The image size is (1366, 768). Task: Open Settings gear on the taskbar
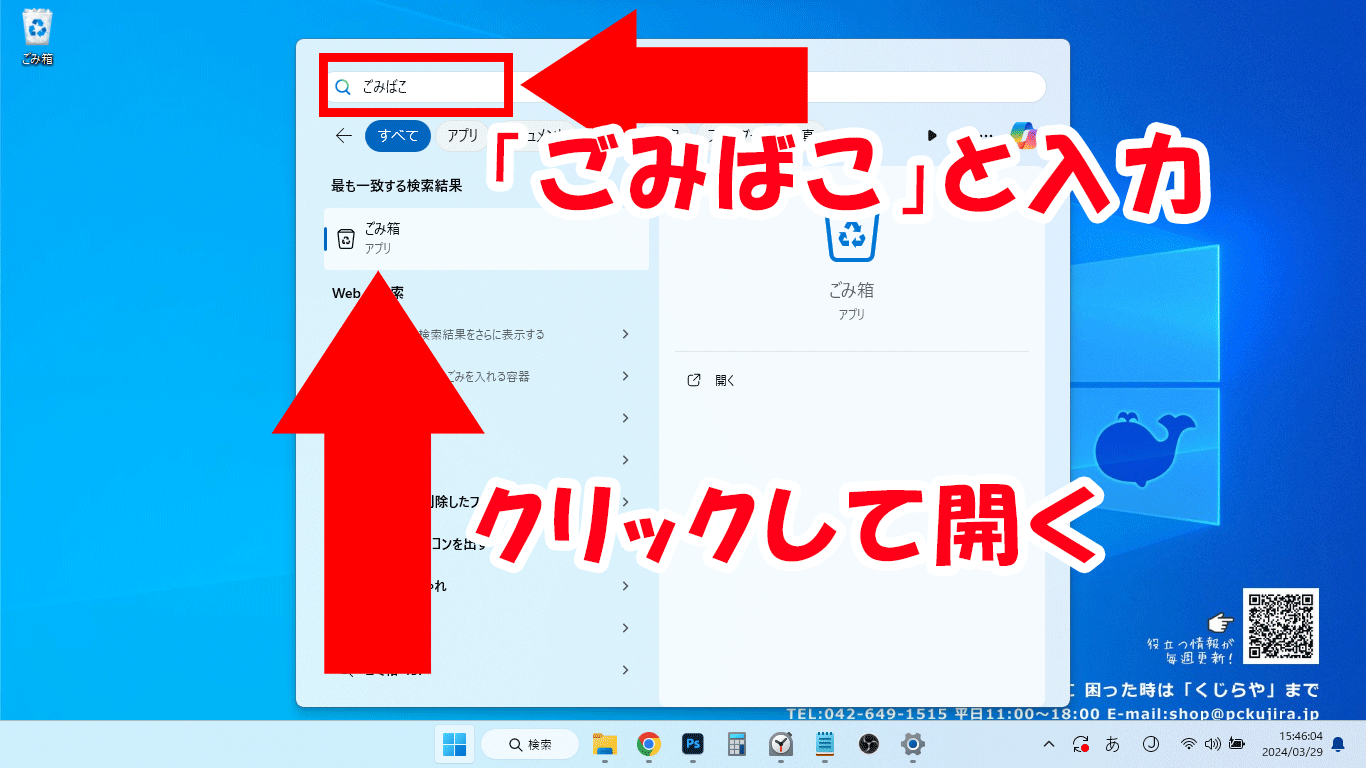click(912, 744)
